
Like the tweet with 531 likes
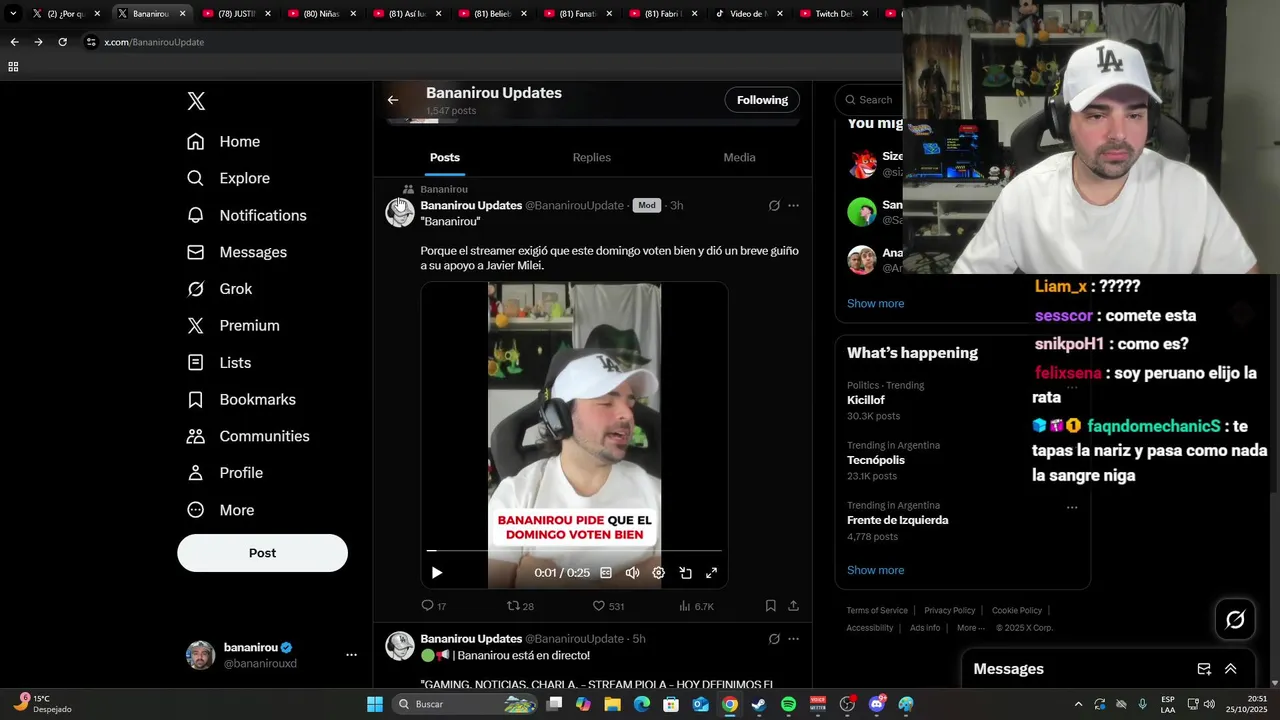[x=608, y=606]
